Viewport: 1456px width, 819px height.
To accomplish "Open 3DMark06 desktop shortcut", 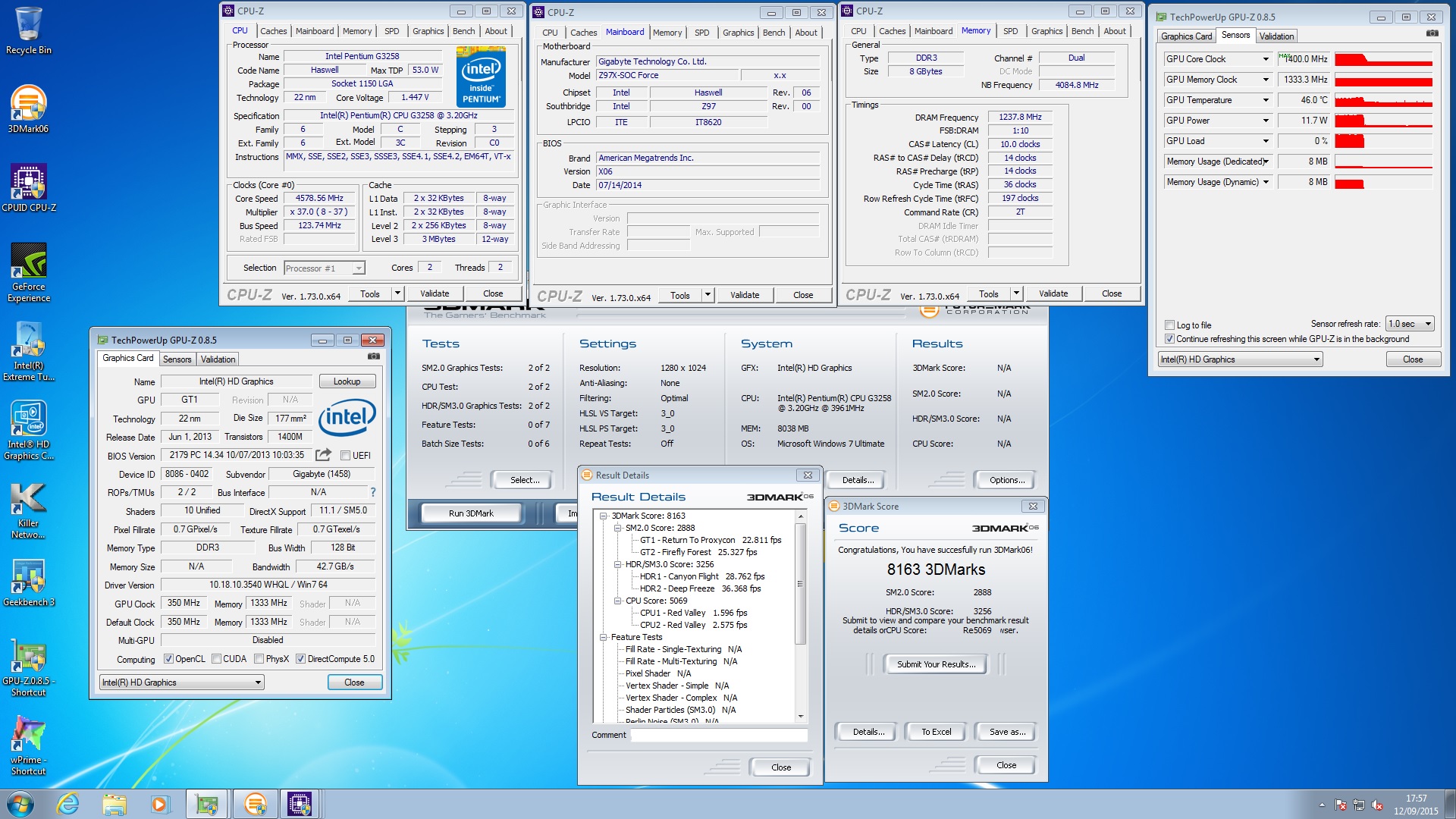I will 28,108.
